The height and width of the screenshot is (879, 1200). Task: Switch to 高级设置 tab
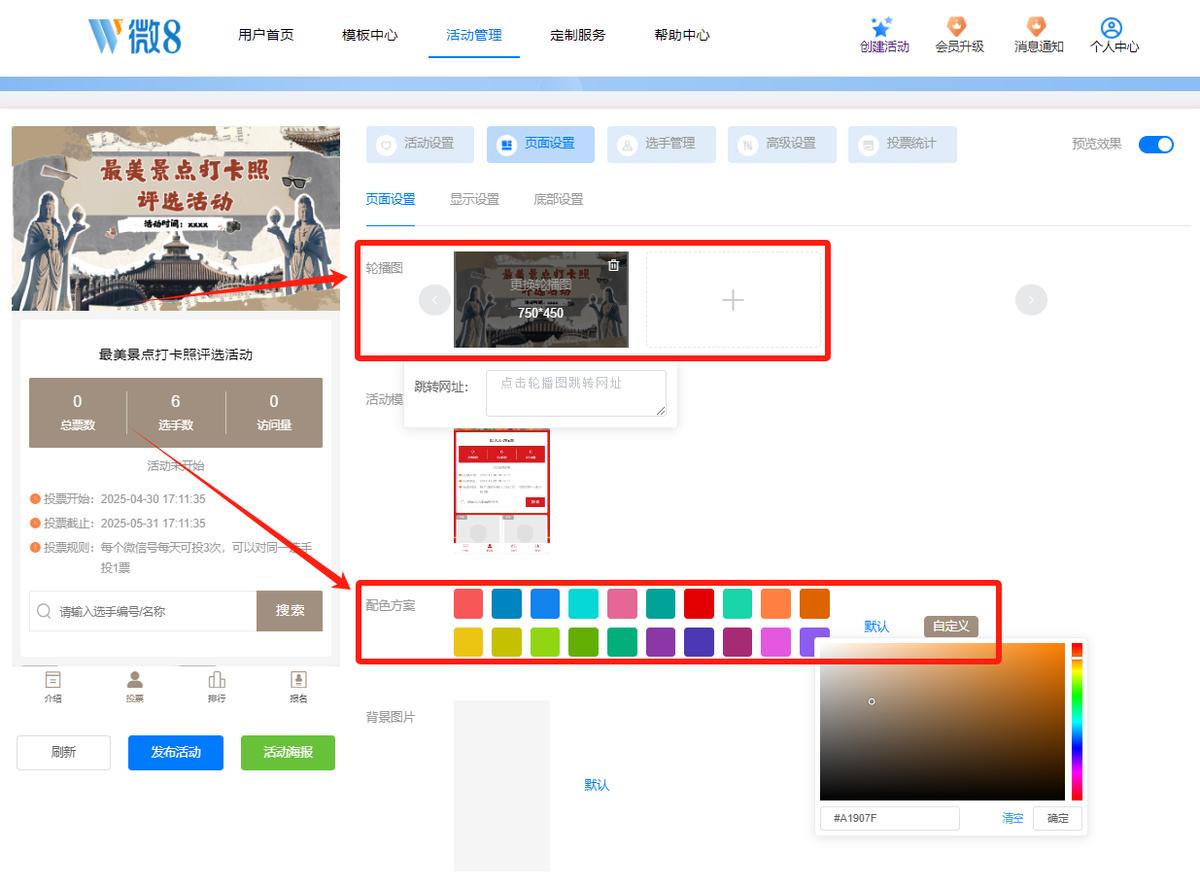tap(782, 144)
